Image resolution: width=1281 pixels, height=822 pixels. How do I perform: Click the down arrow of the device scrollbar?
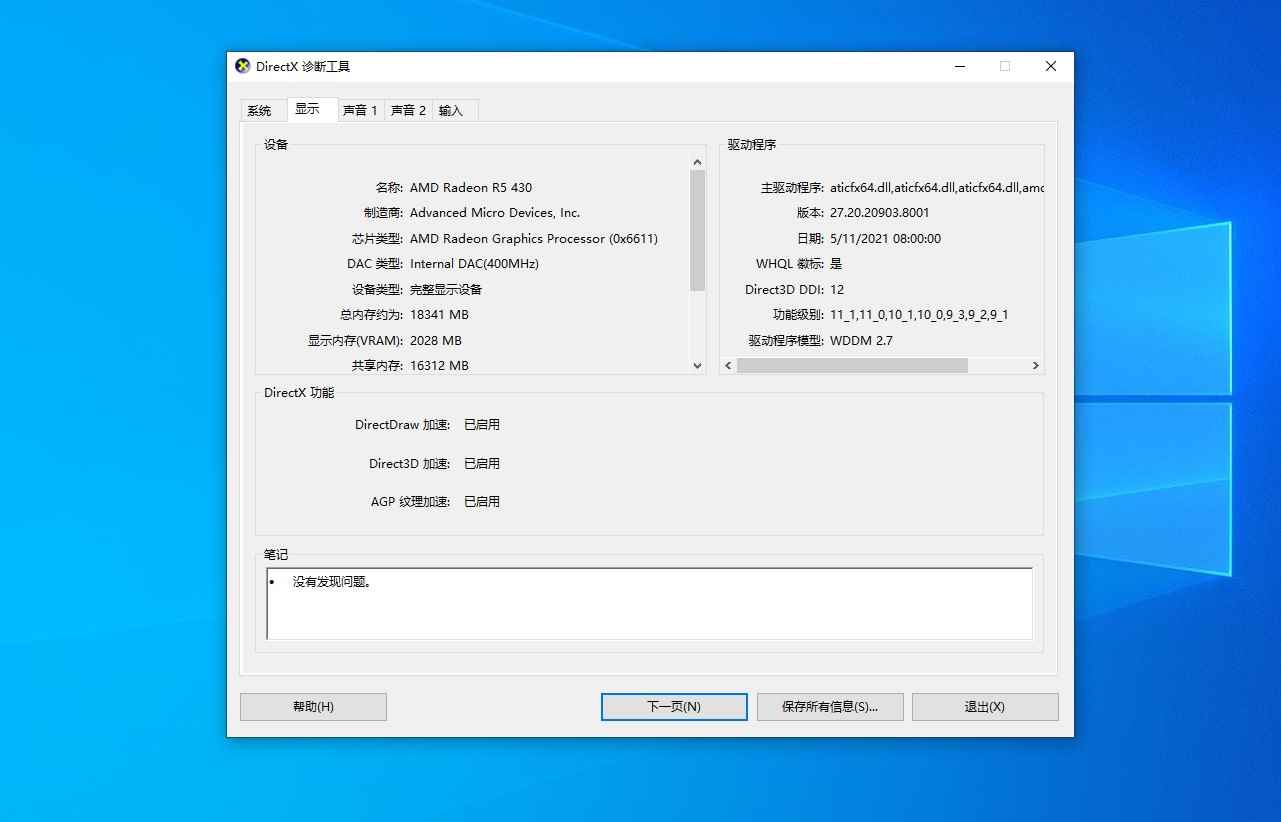click(x=696, y=366)
